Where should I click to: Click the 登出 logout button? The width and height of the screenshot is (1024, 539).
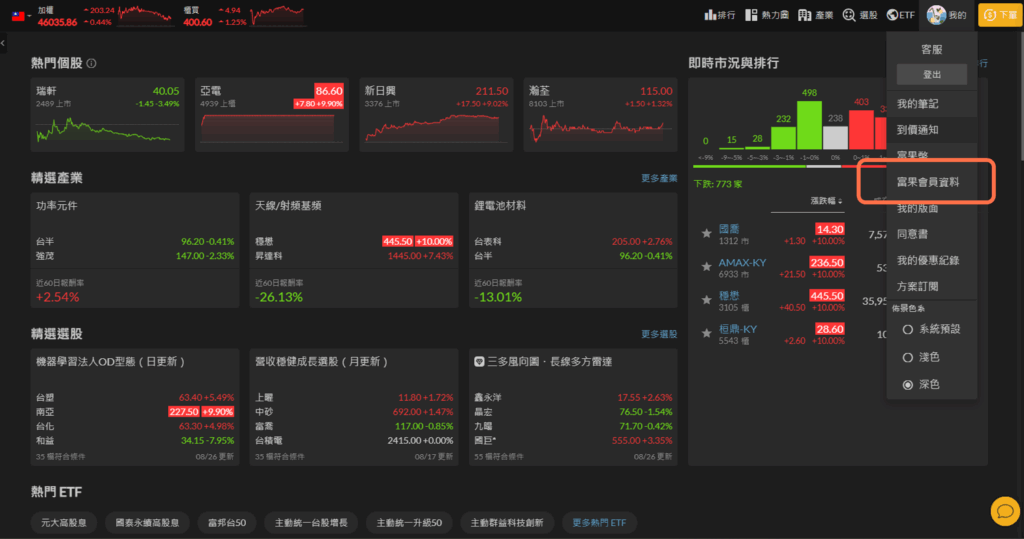[x=932, y=74]
